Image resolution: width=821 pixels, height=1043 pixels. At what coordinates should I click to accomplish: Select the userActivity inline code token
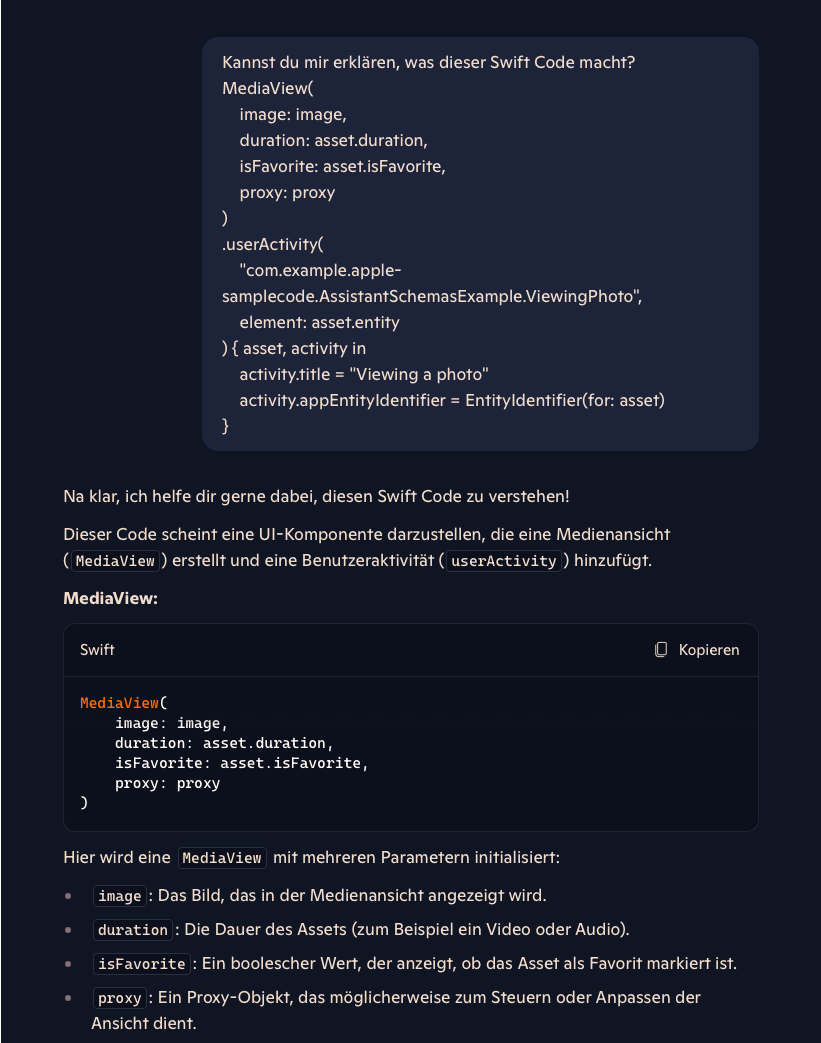point(503,561)
